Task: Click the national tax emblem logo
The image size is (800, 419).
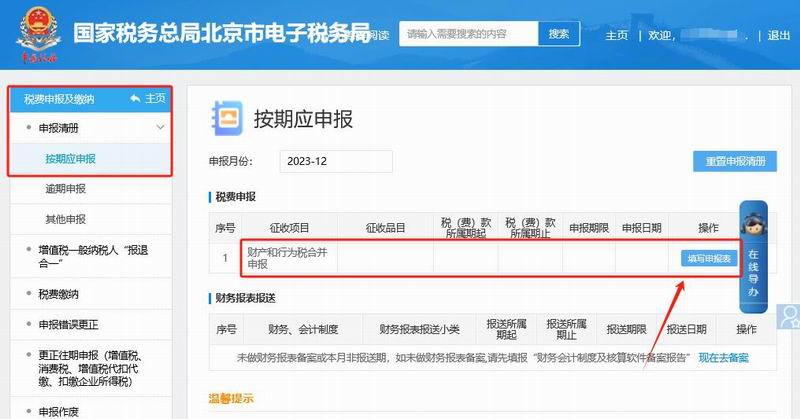Action: pyautogui.click(x=38, y=34)
